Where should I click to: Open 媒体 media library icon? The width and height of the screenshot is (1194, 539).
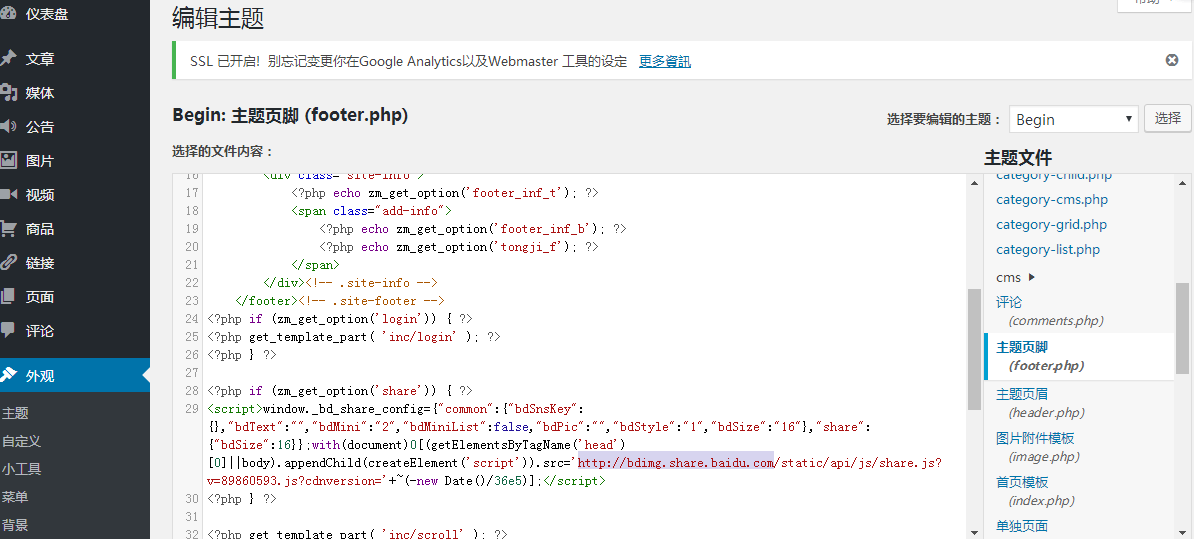(9, 93)
